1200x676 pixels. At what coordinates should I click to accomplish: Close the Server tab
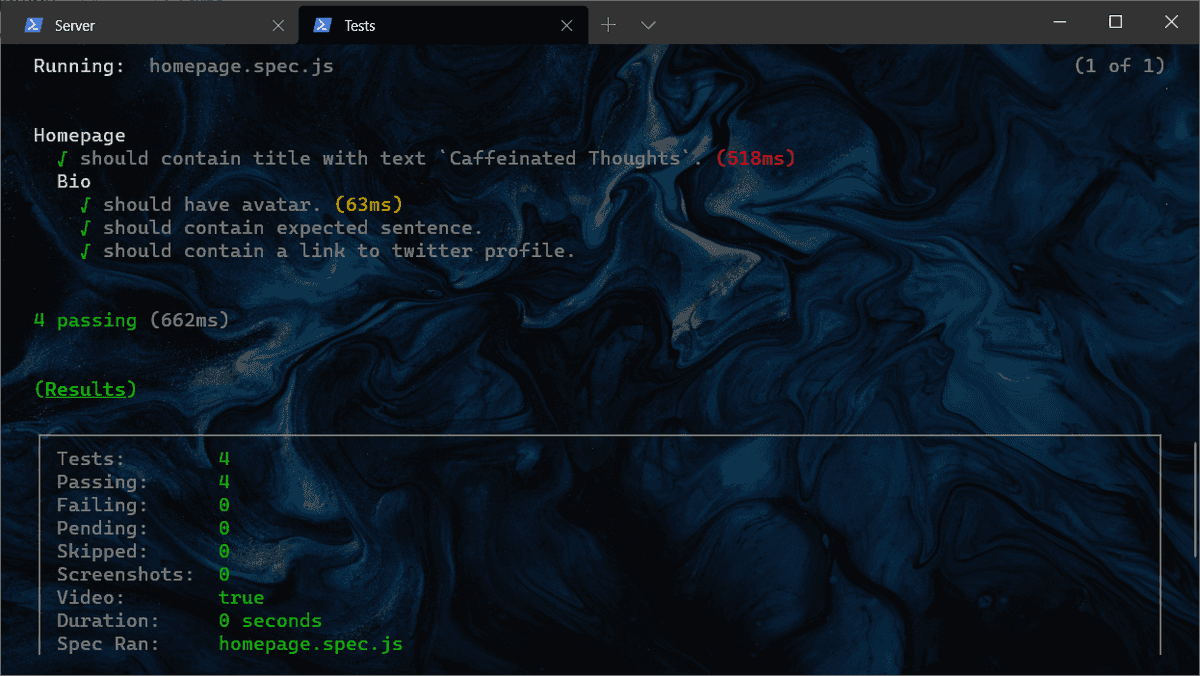[x=278, y=24]
